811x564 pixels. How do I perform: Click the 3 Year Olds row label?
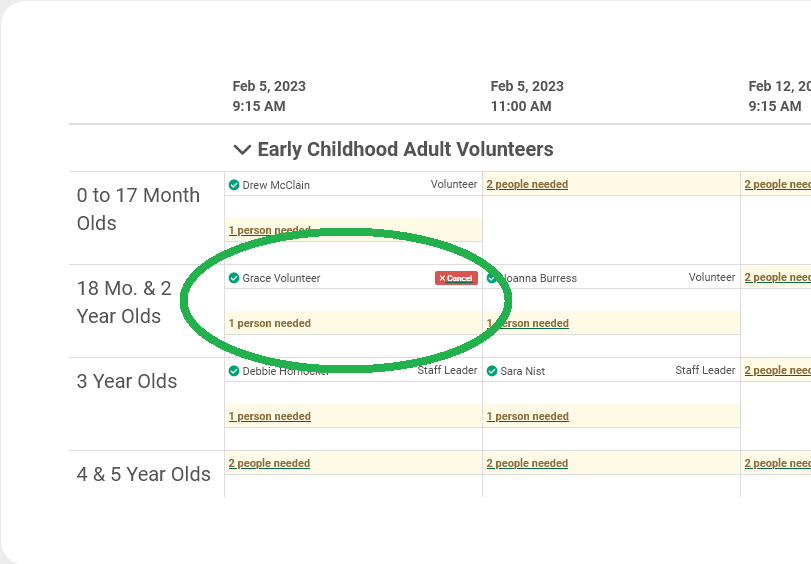pos(127,381)
